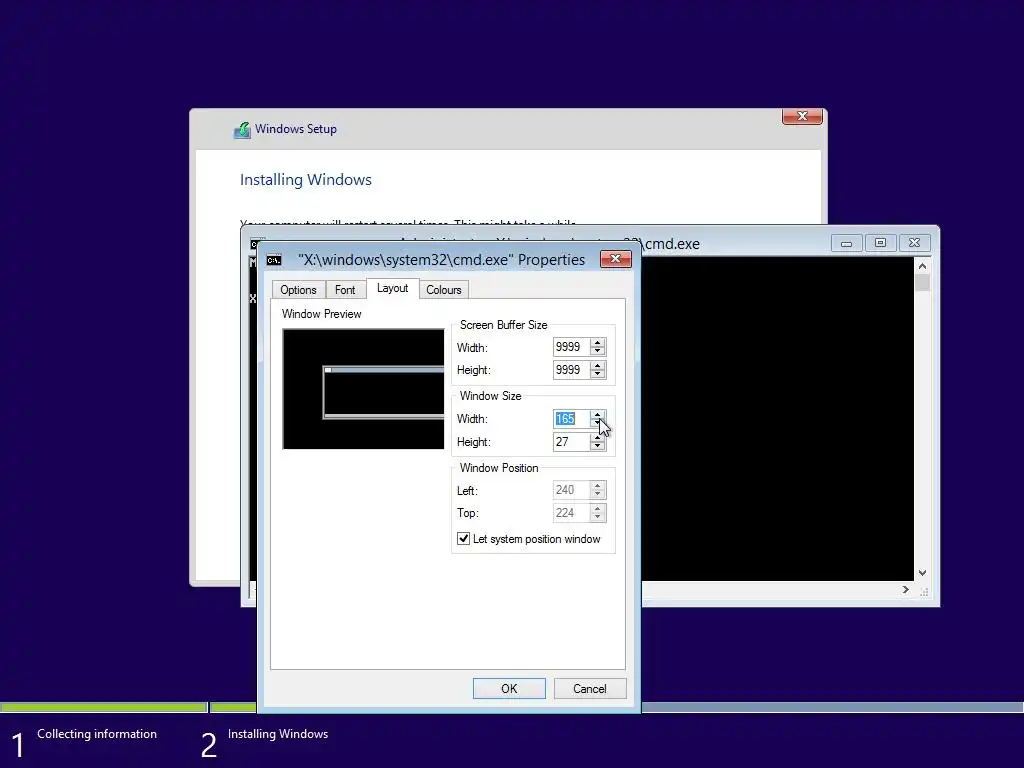The height and width of the screenshot is (768, 1024).
Task: Uncheck Let system position window
Action: click(x=463, y=539)
